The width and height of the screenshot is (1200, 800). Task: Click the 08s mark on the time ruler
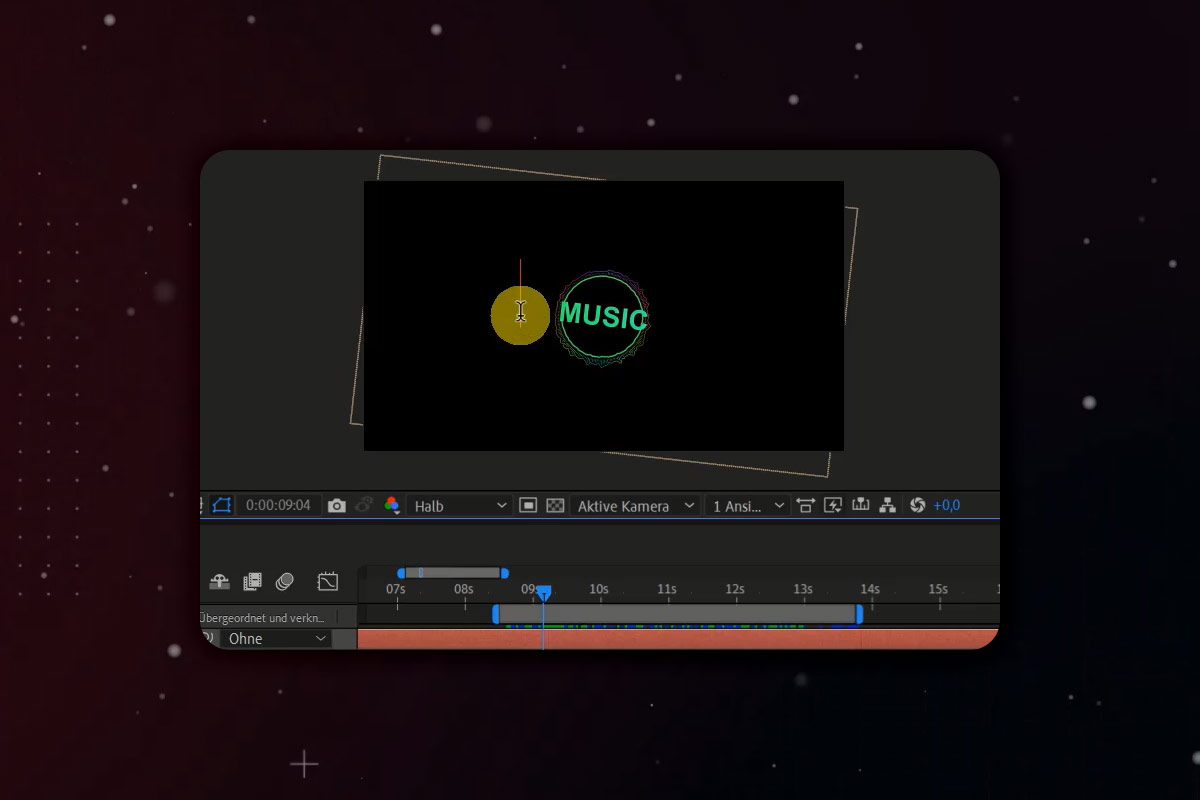tap(463, 589)
